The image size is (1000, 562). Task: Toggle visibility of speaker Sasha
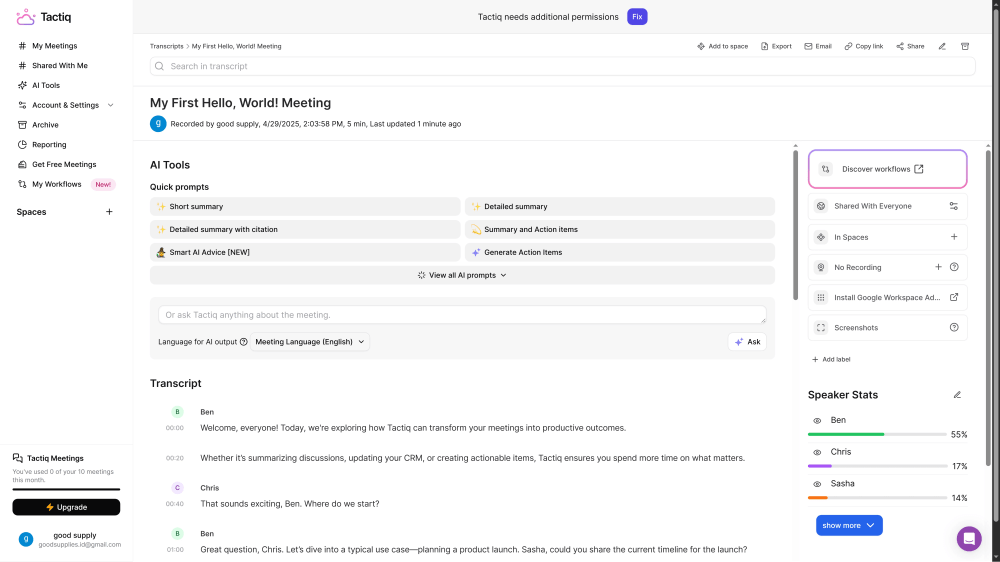click(x=817, y=484)
